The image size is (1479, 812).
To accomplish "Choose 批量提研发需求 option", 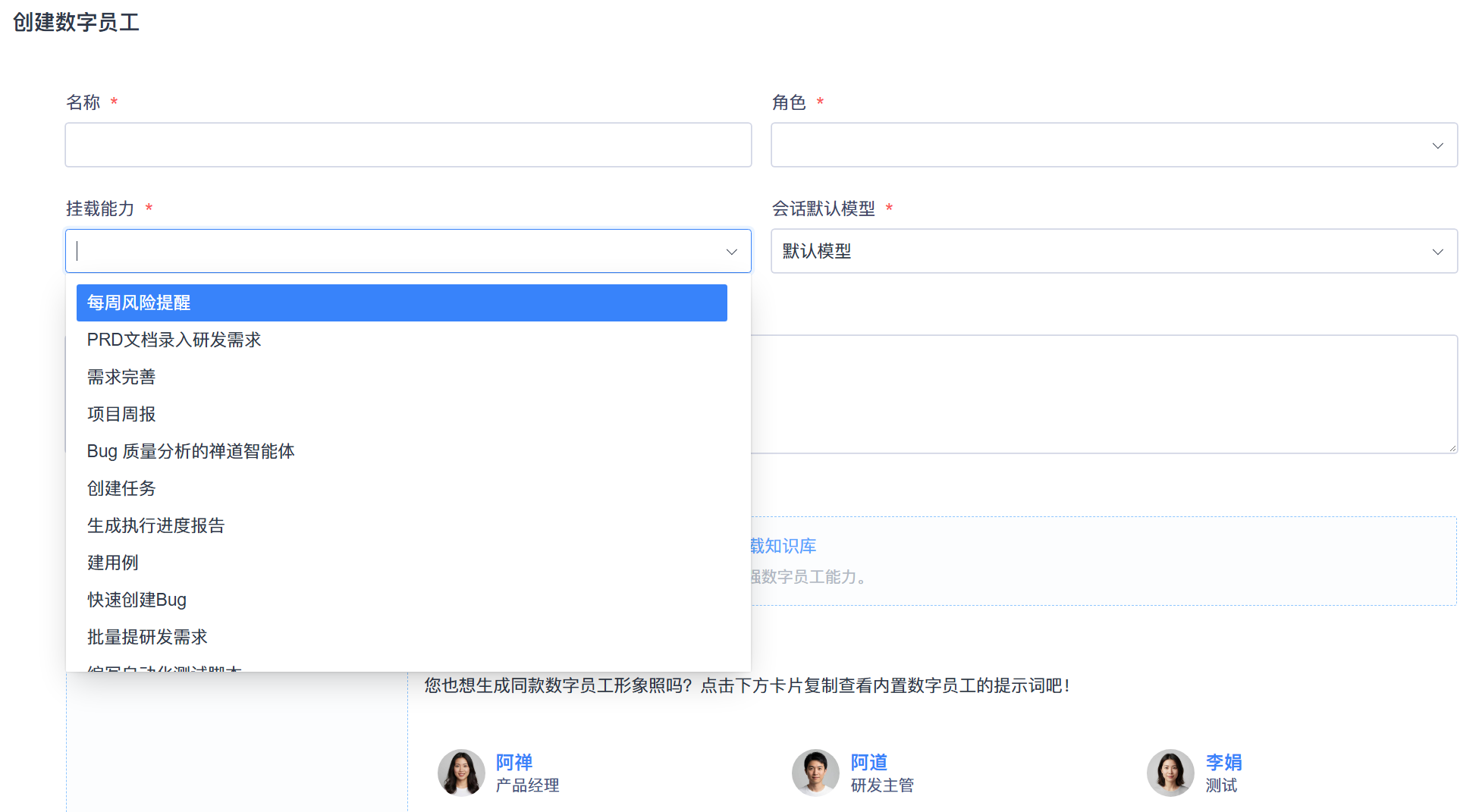I will [x=402, y=637].
